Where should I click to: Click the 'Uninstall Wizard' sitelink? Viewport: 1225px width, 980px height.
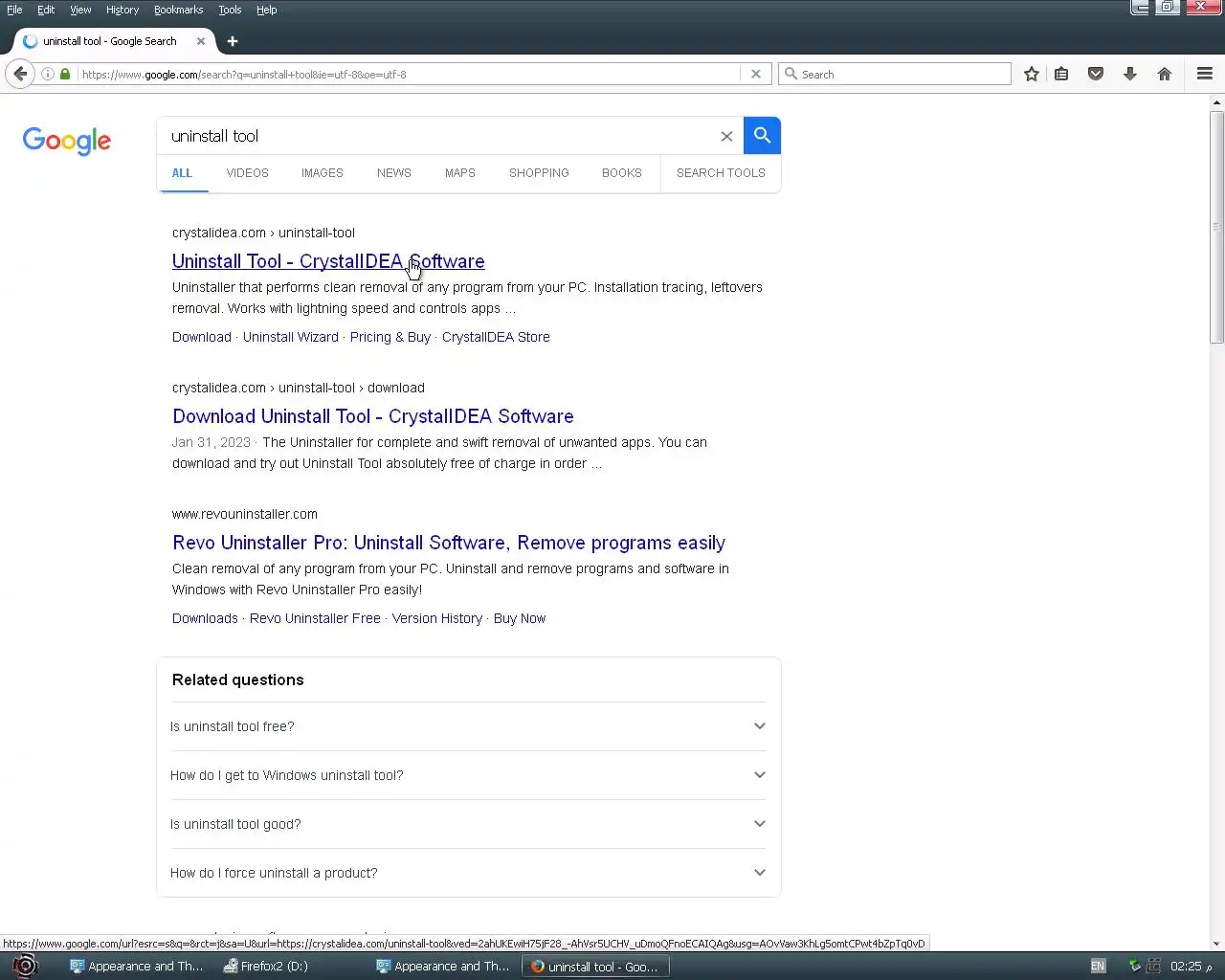point(291,337)
